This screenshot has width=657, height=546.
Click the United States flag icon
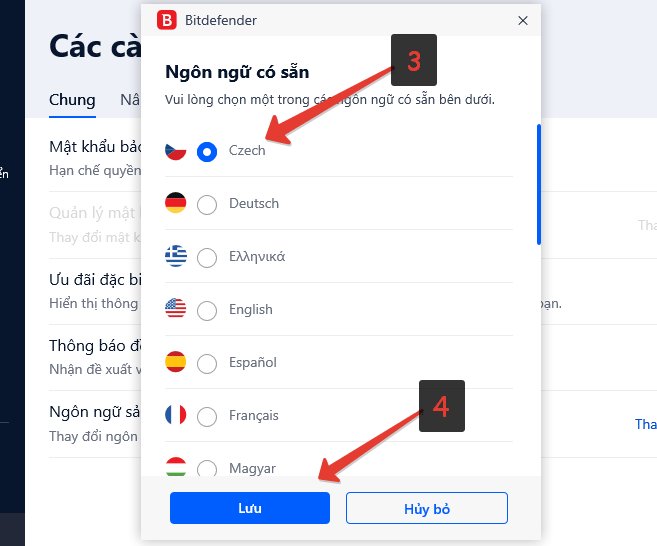tap(176, 309)
